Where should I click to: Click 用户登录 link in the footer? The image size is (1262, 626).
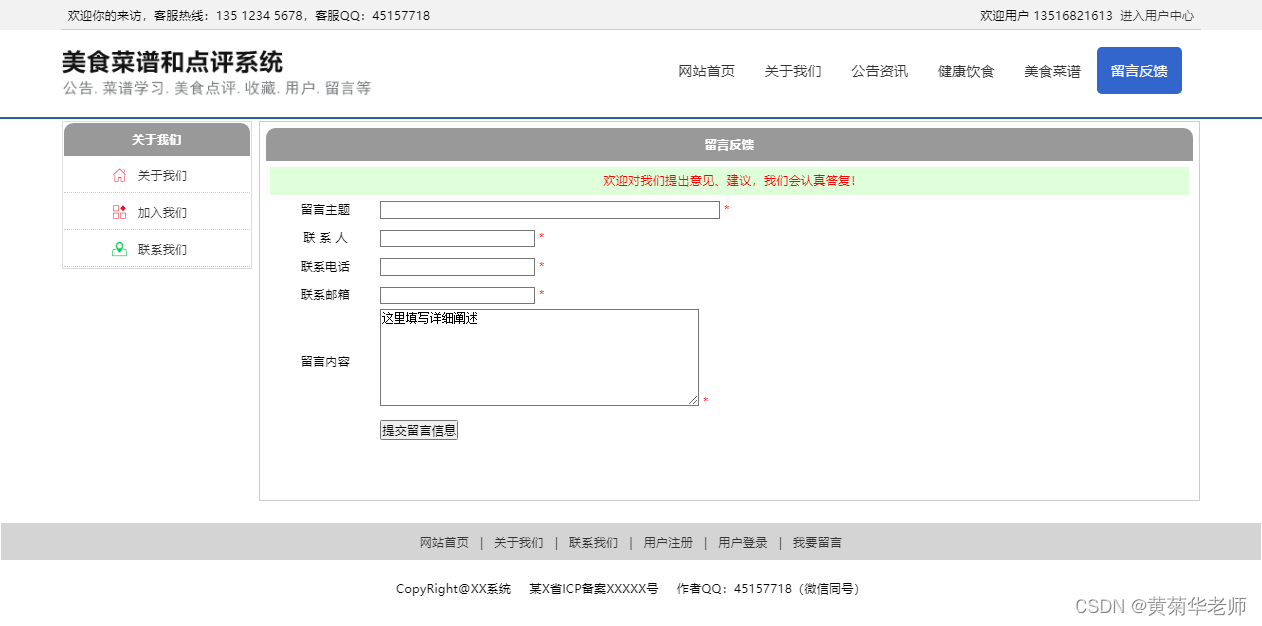(x=743, y=542)
